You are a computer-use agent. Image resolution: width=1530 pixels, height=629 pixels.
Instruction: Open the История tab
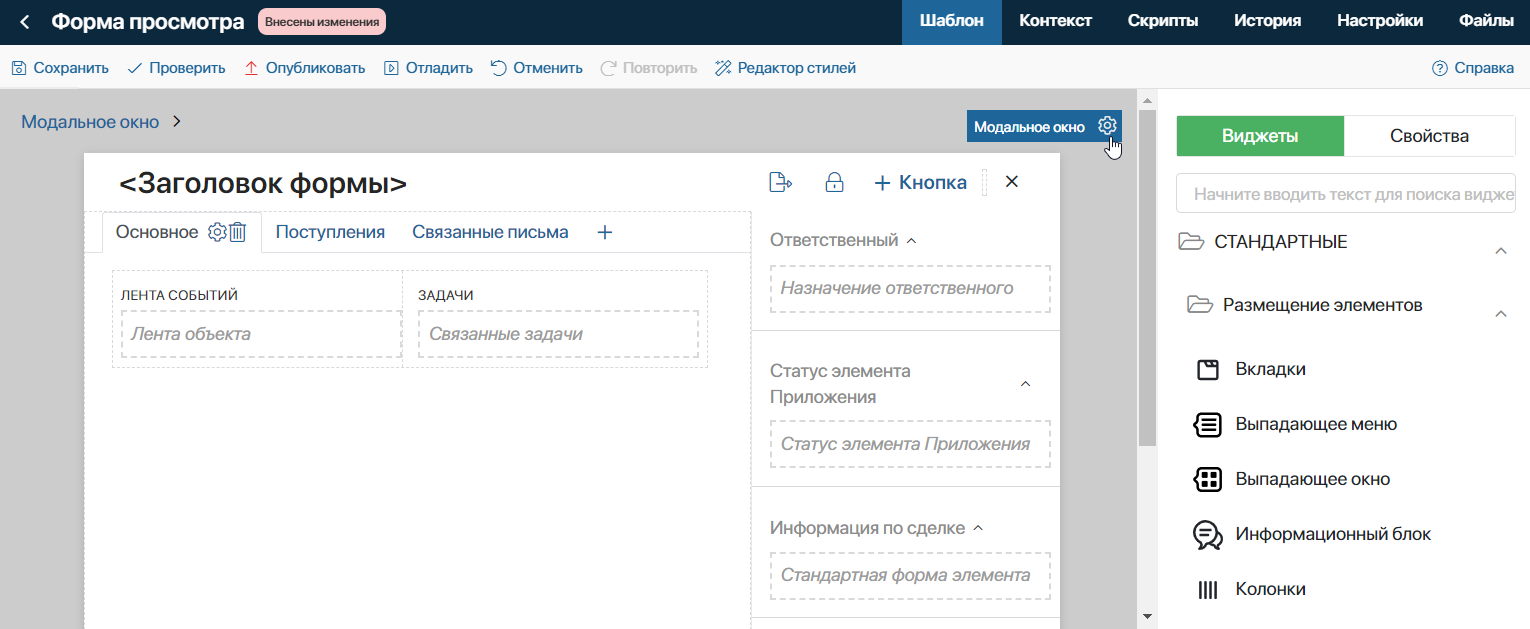[x=1267, y=21]
